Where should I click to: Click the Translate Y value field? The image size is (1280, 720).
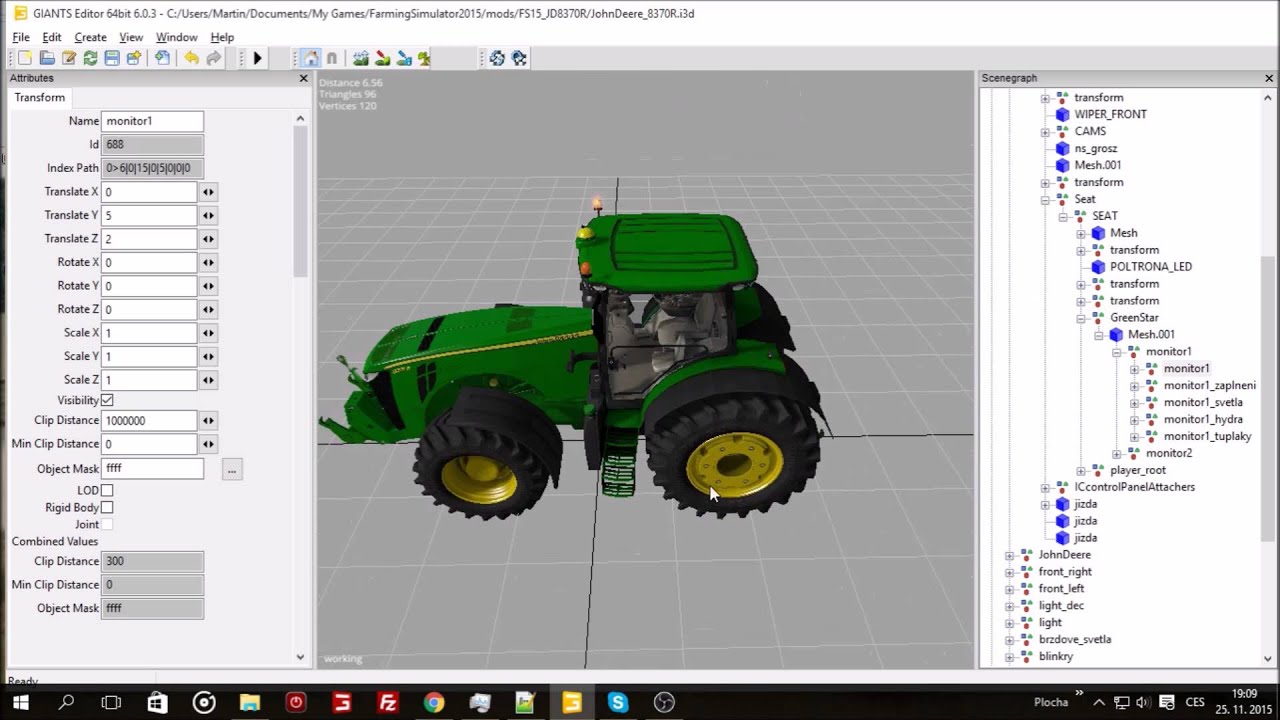149,215
